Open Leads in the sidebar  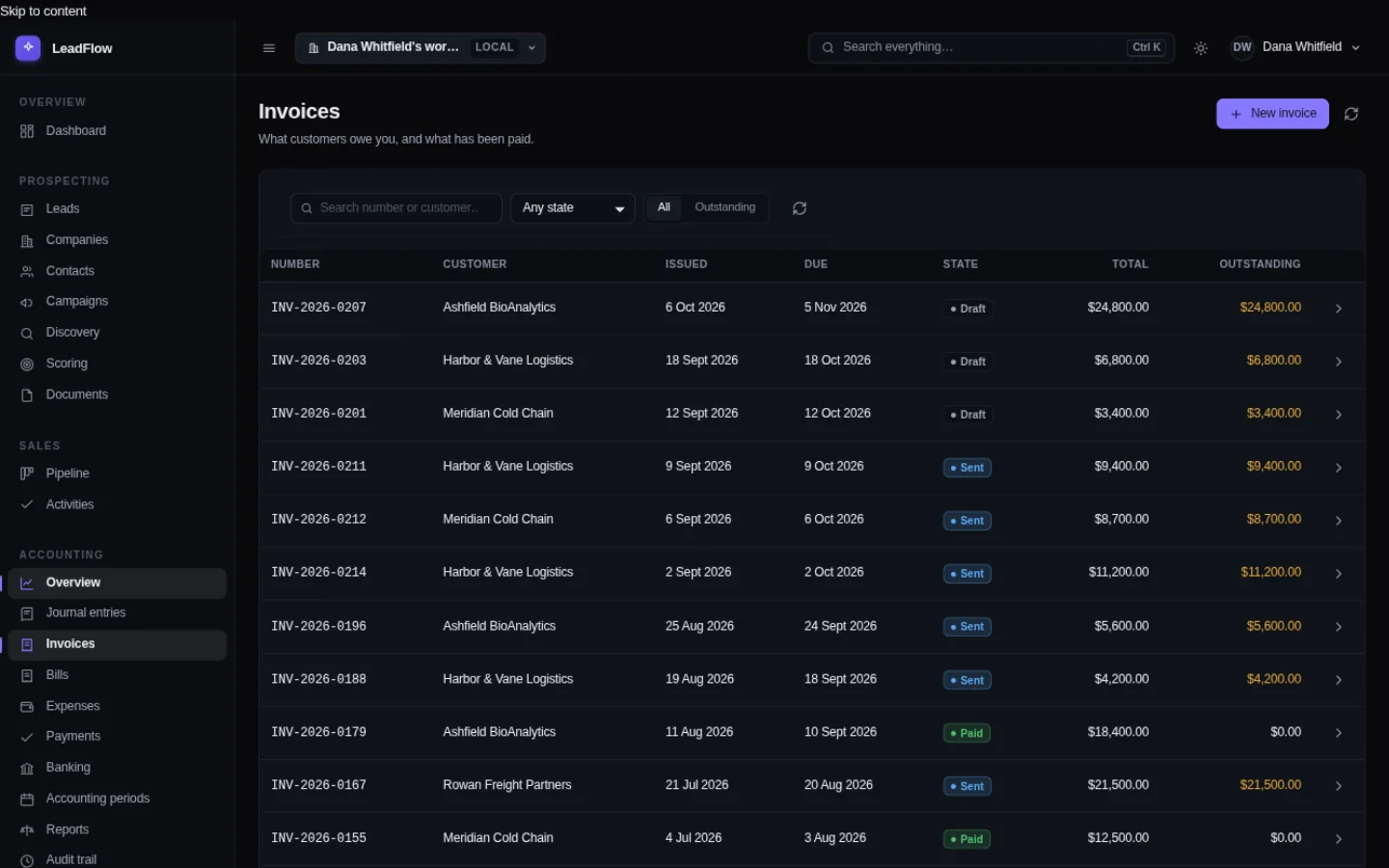pyautogui.click(x=118, y=209)
